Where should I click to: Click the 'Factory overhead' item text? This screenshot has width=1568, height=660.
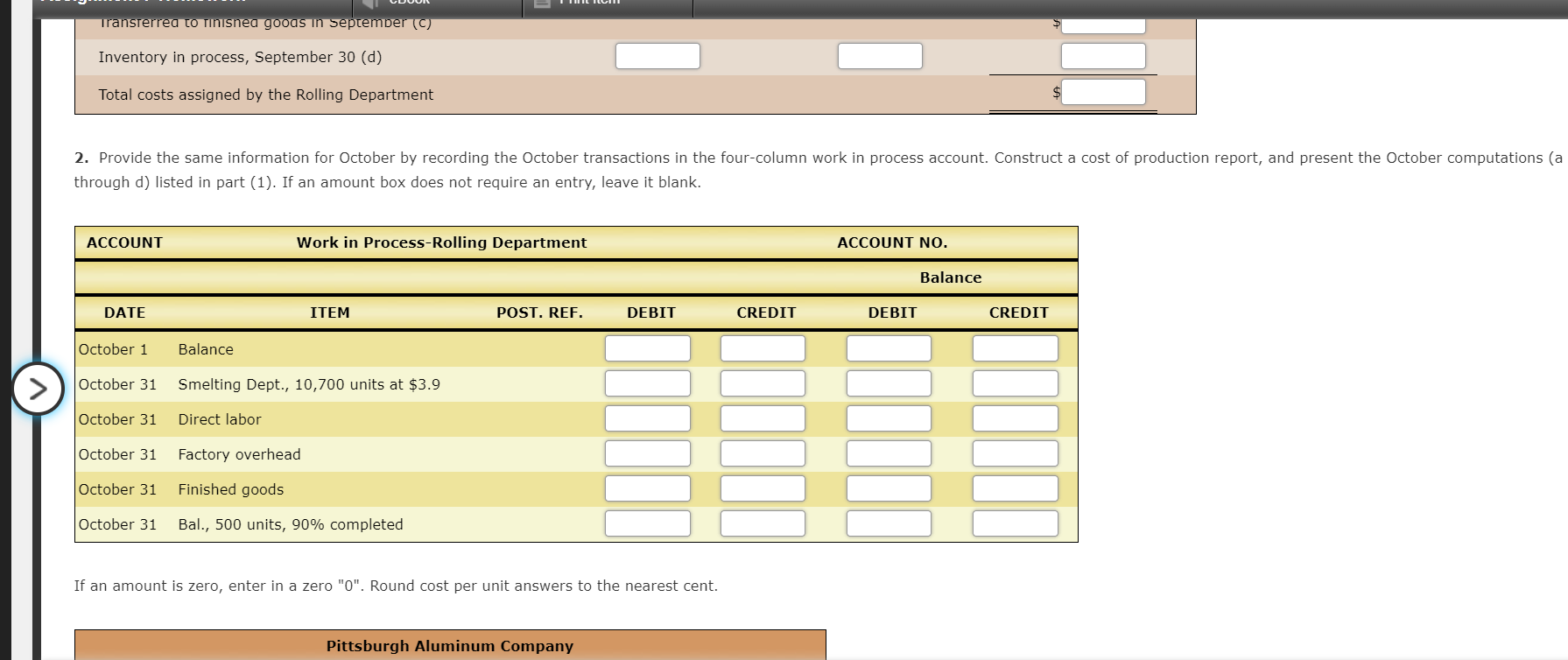point(239,454)
